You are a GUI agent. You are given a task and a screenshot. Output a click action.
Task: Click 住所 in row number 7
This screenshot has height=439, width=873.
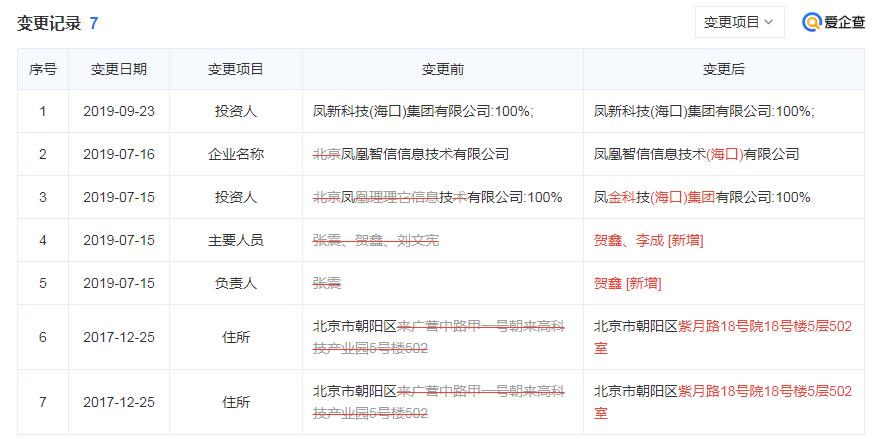tap(236, 402)
